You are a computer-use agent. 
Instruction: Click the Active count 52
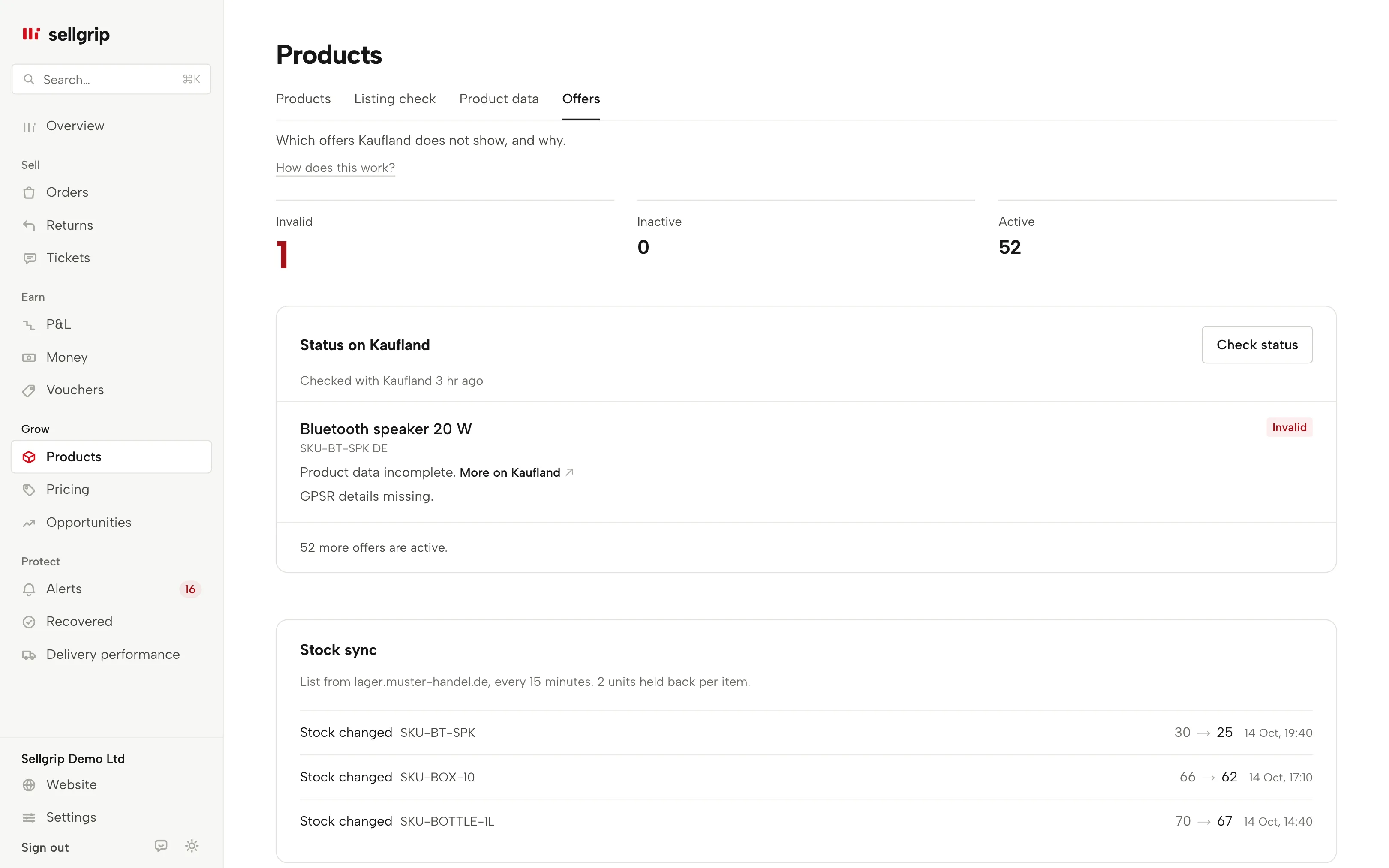[1010, 247]
